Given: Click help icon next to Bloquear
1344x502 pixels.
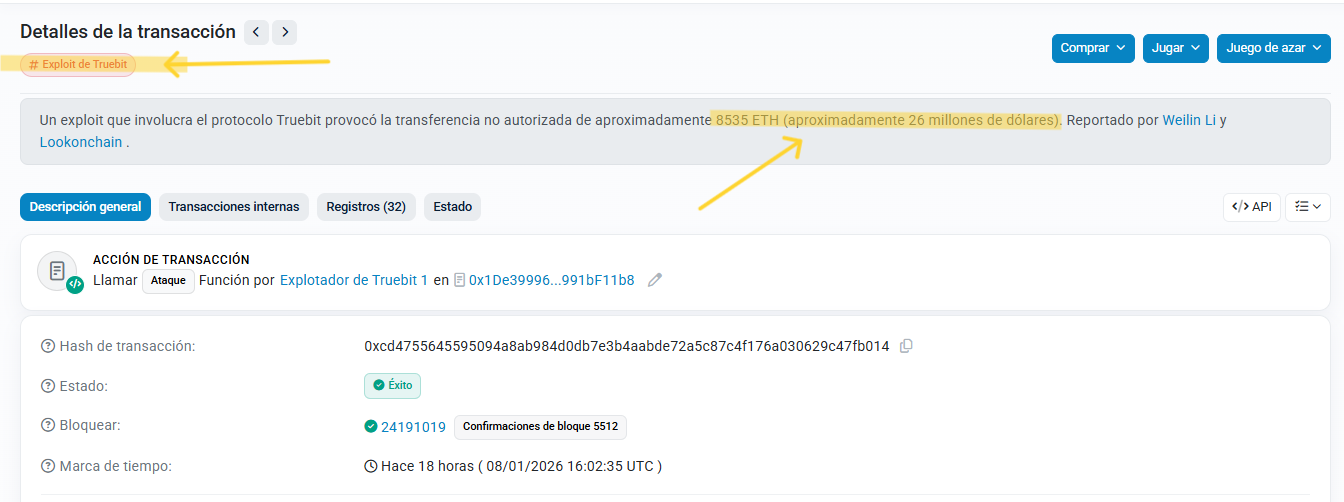Looking at the screenshot, I should click(47, 426).
